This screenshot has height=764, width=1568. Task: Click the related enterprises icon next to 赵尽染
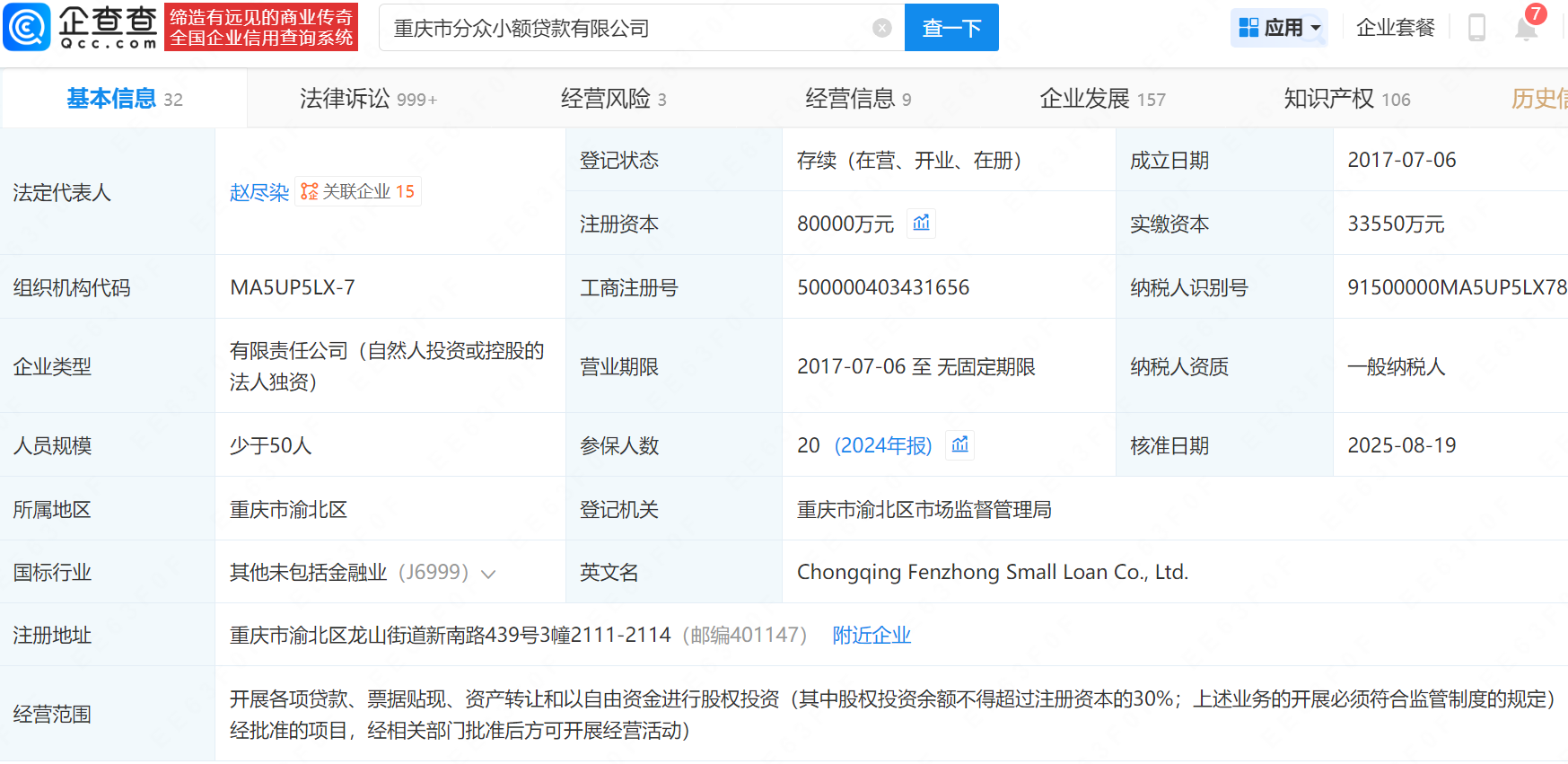[310, 191]
